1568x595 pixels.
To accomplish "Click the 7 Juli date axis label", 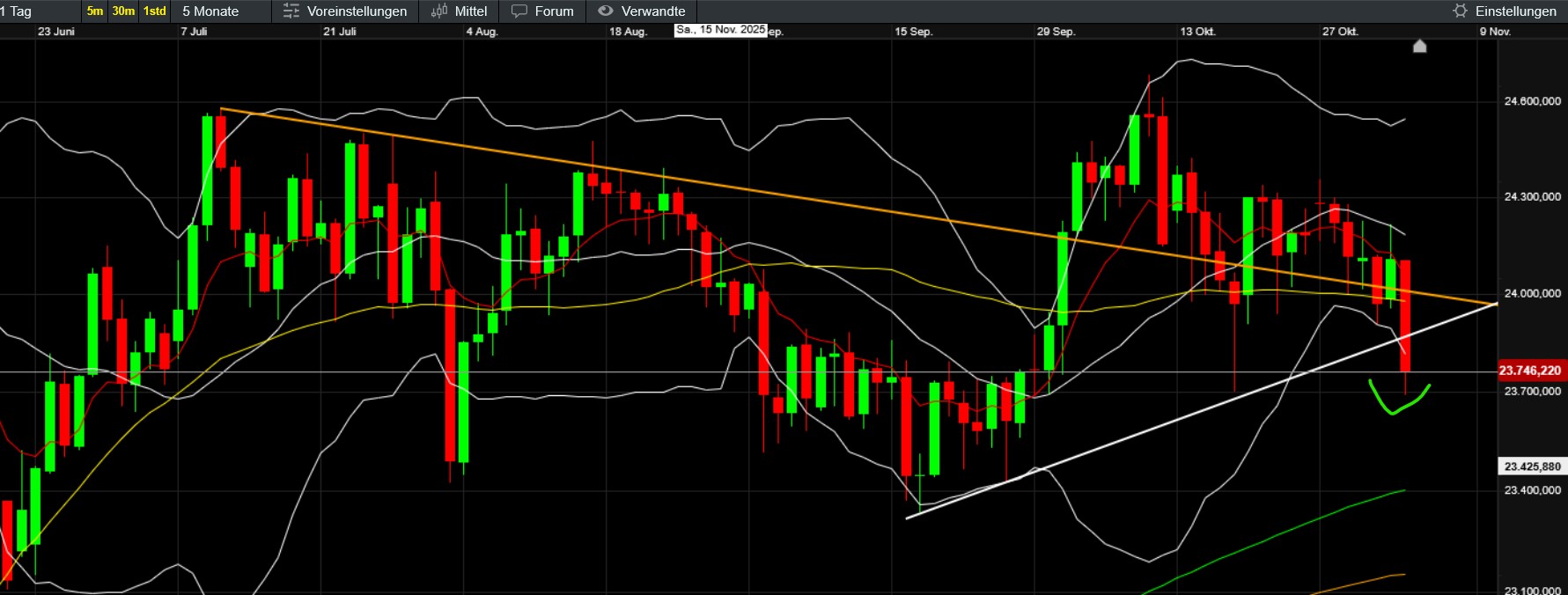I will 194,32.
